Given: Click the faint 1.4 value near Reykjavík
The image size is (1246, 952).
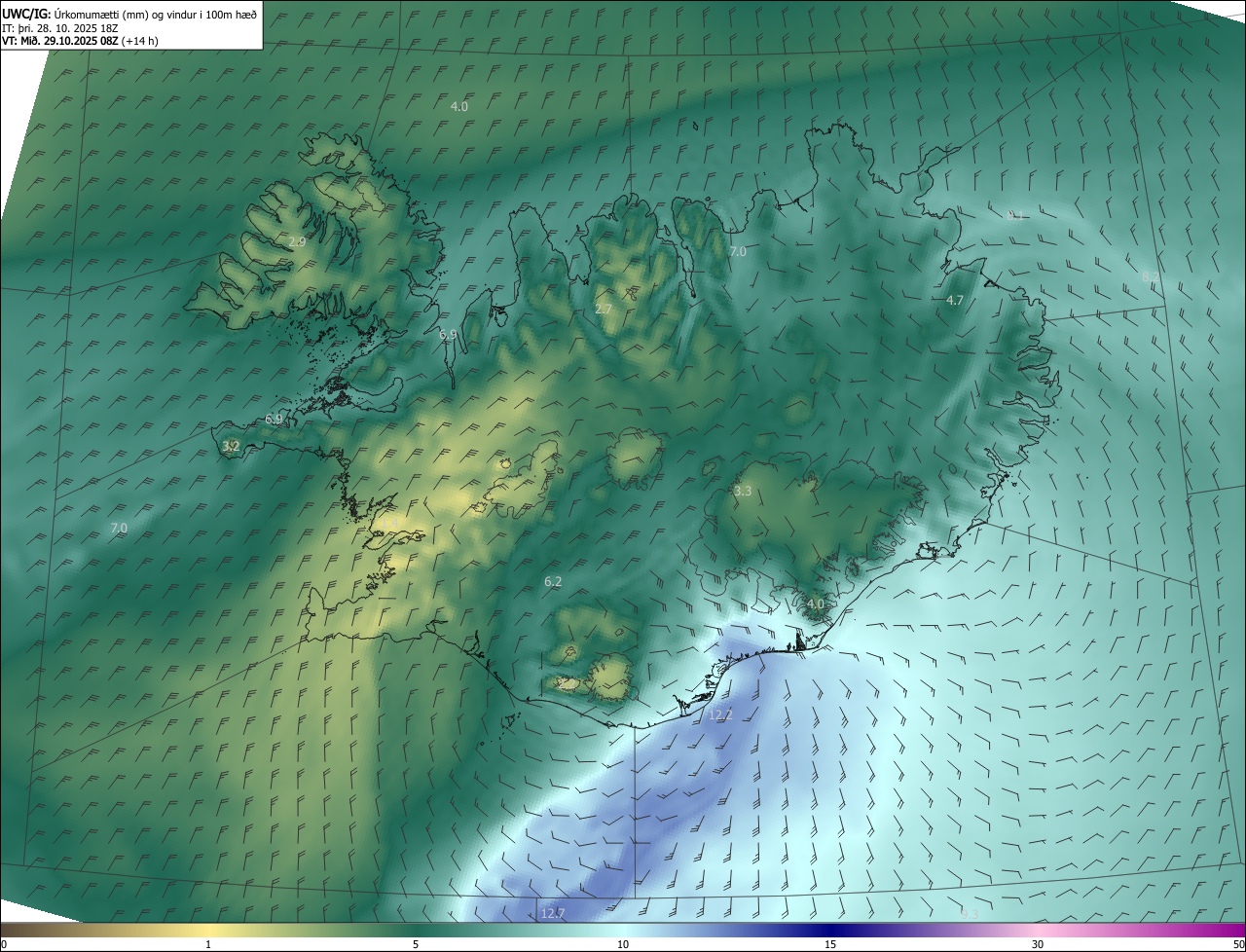Looking at the screenshot, I should [387, 522].
